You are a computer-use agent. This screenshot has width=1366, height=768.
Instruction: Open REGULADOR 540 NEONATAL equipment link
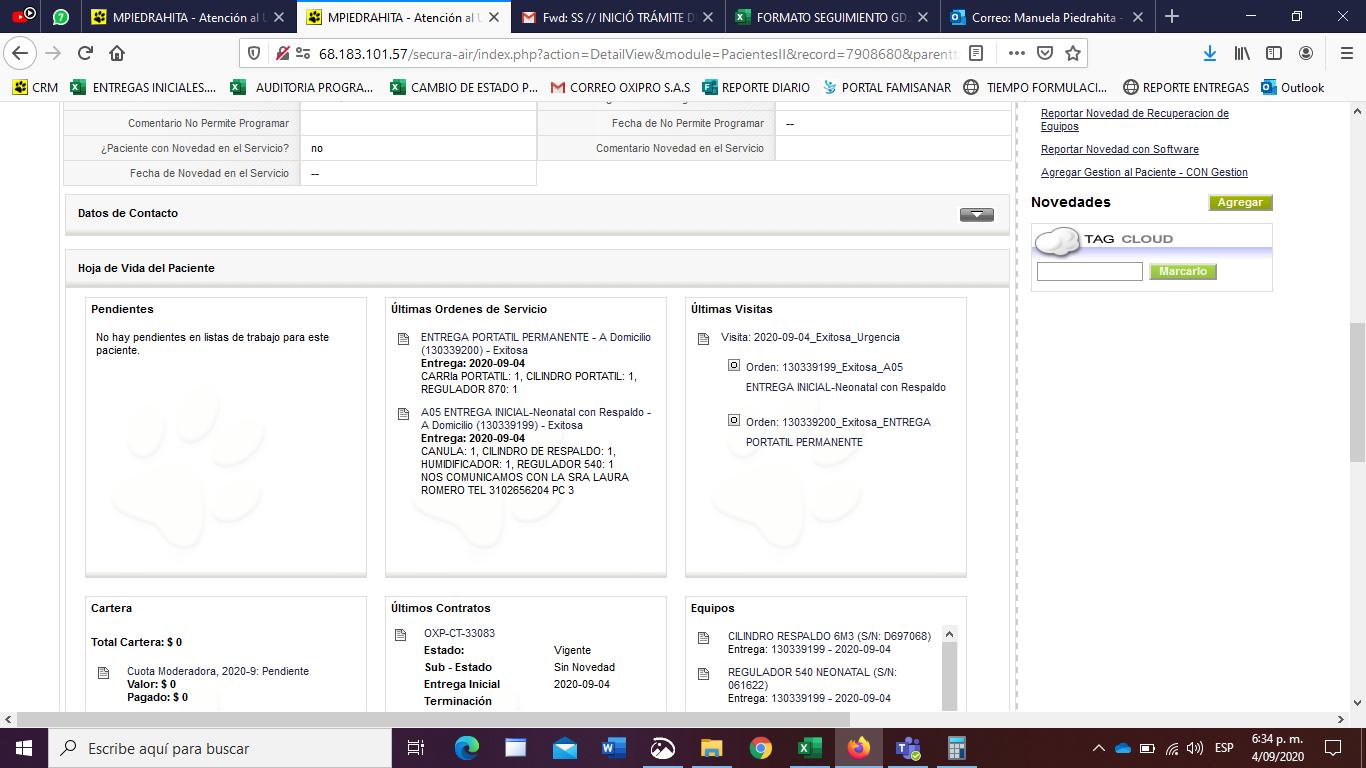pyautogui.click(x=812, y=678)
